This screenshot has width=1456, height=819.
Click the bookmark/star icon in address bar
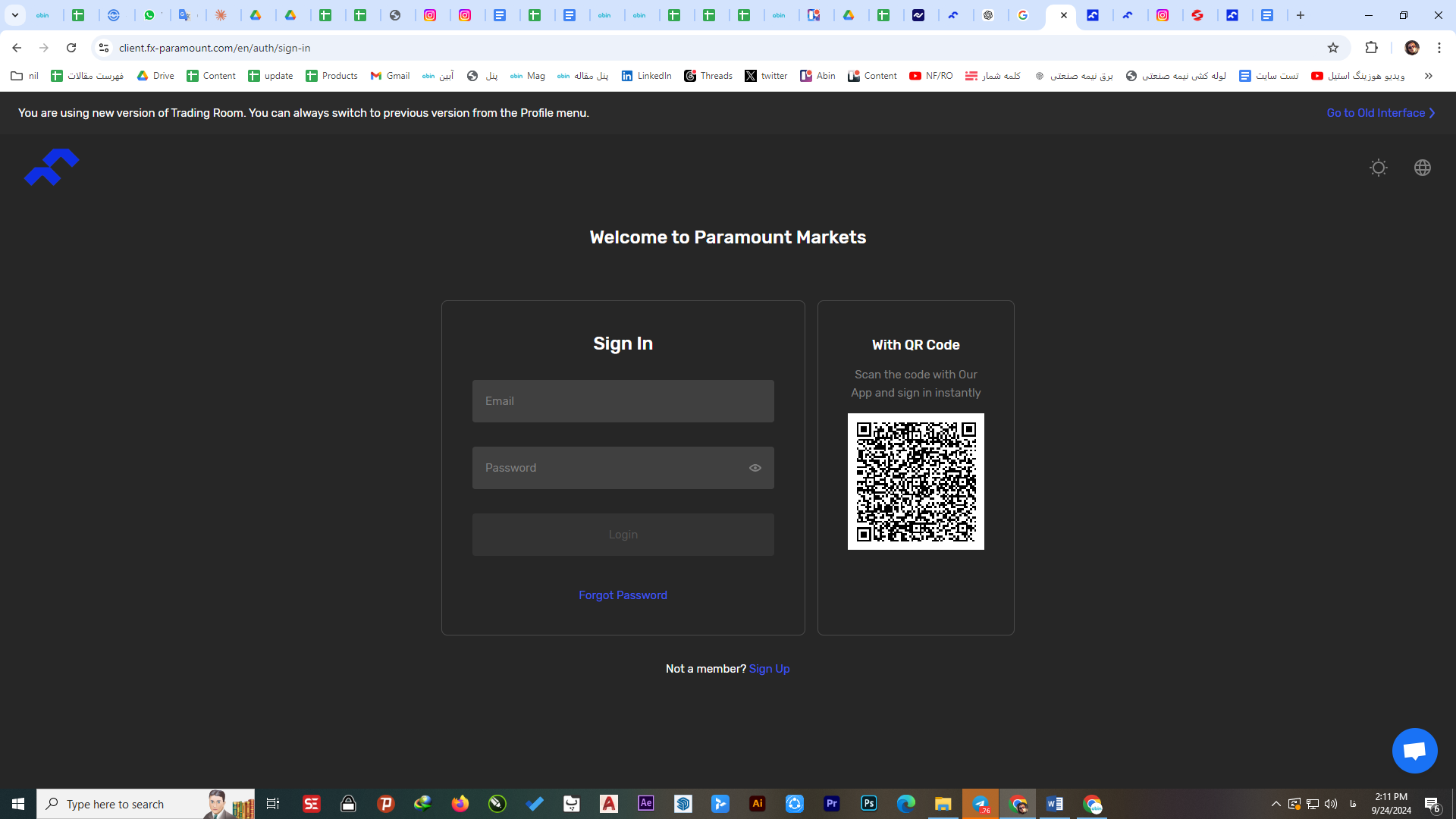click(1333, 48)
